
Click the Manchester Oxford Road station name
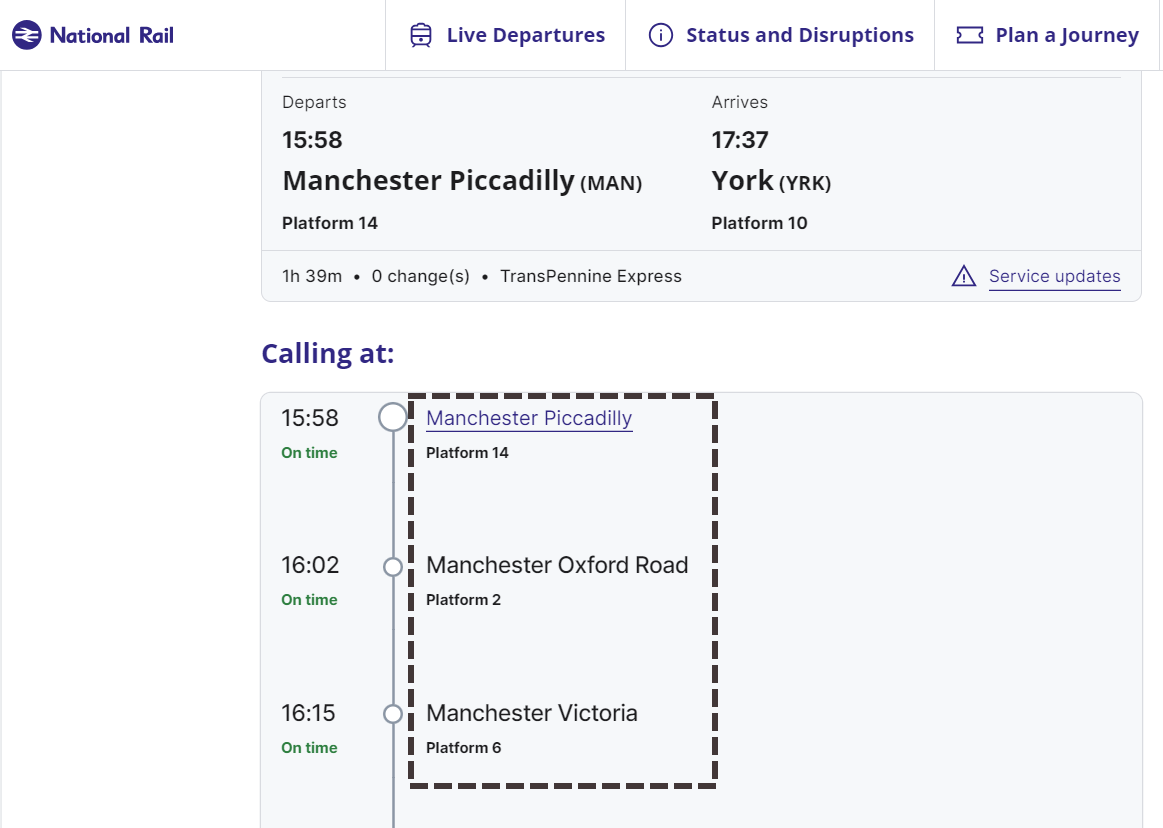point(557,565)
